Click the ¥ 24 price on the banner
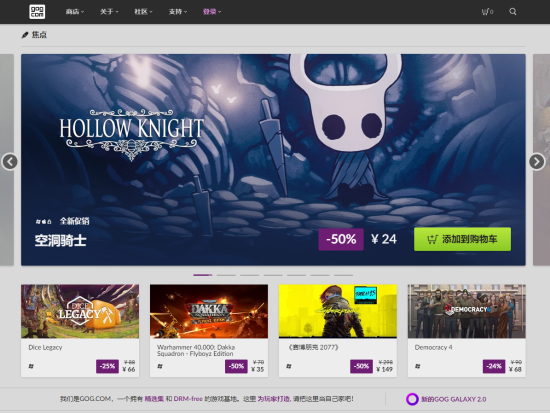This screenshot has width=550, height=413. click(384, 239)
